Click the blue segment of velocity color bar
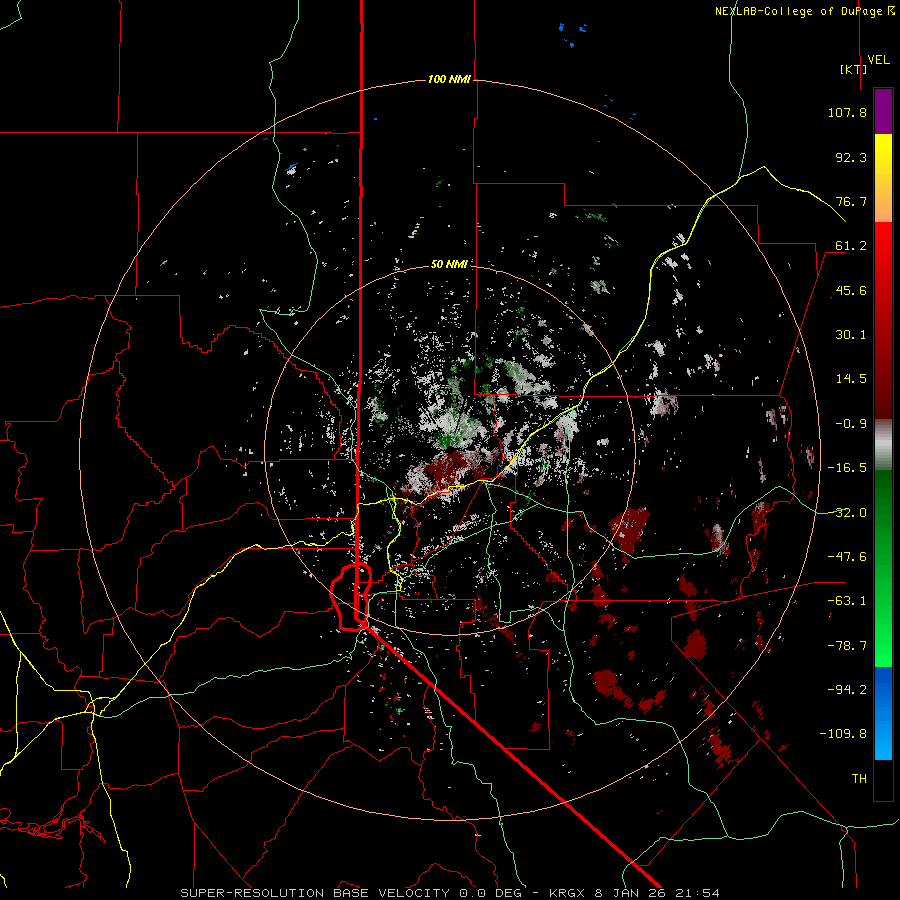The width and height of the screenshot is (900, 900). pos(883,713)
